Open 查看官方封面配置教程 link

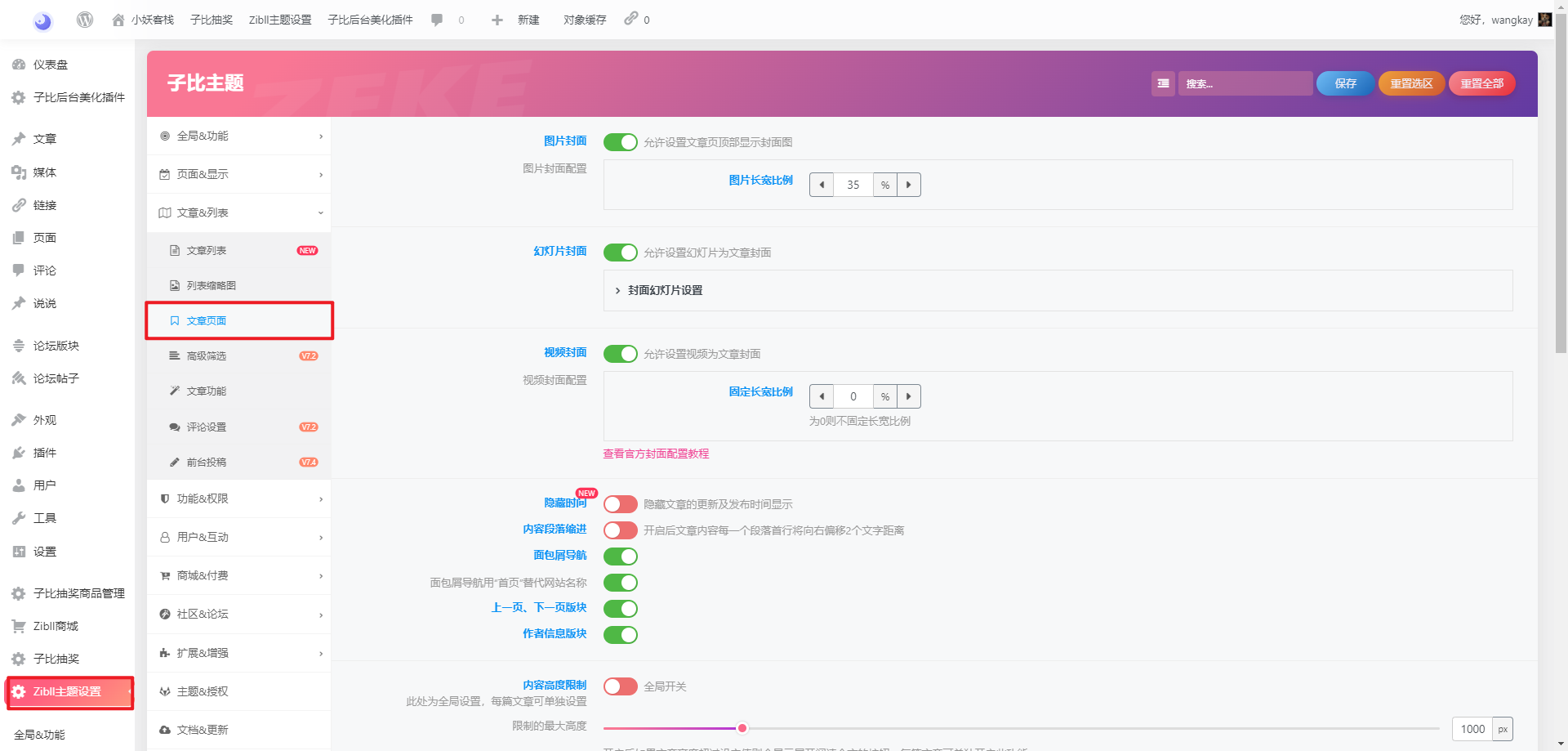tap(656, 454)
